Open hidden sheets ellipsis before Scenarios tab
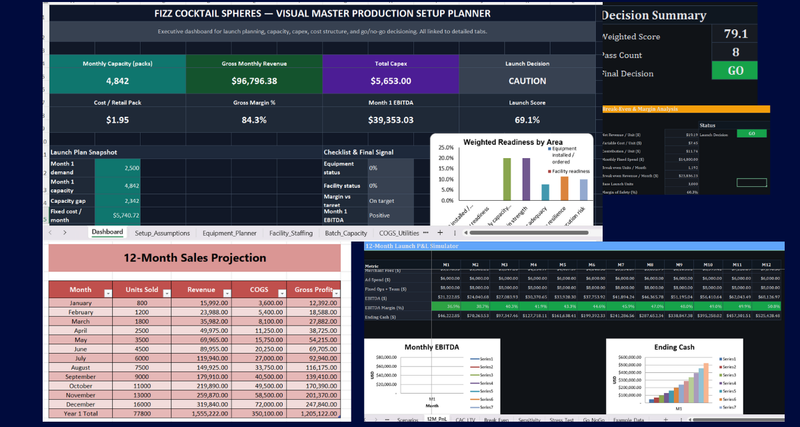The image size is (800, 427). click(x=387, y=419)
